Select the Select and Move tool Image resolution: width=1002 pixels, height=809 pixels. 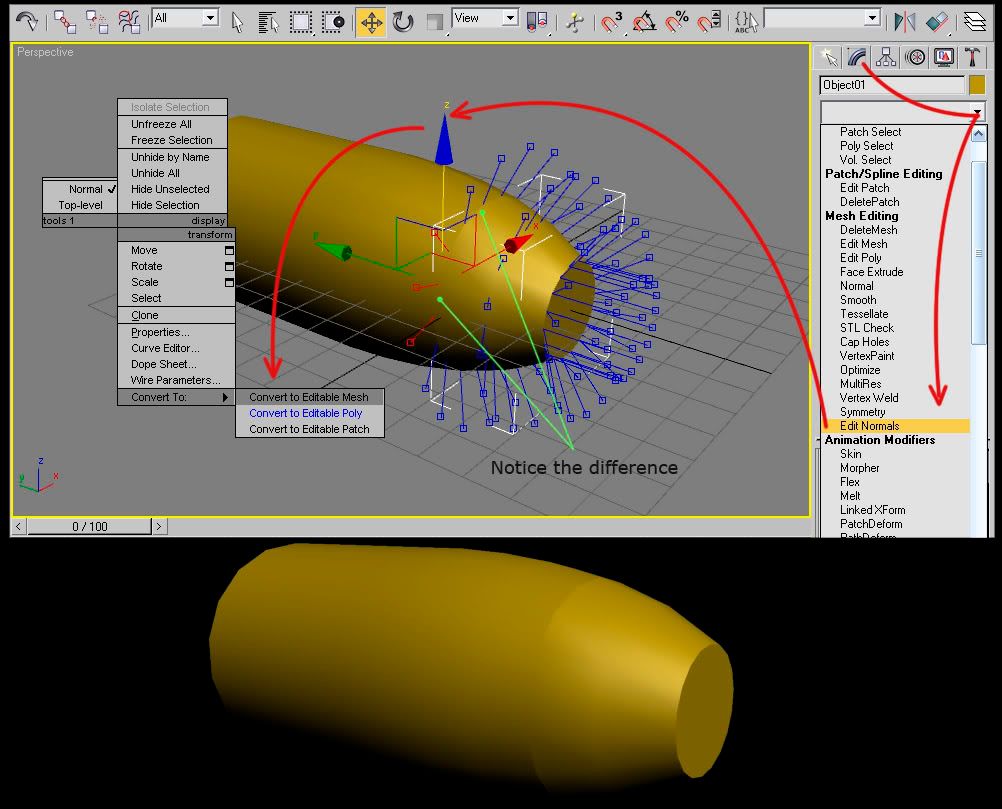tap(370, 21)
